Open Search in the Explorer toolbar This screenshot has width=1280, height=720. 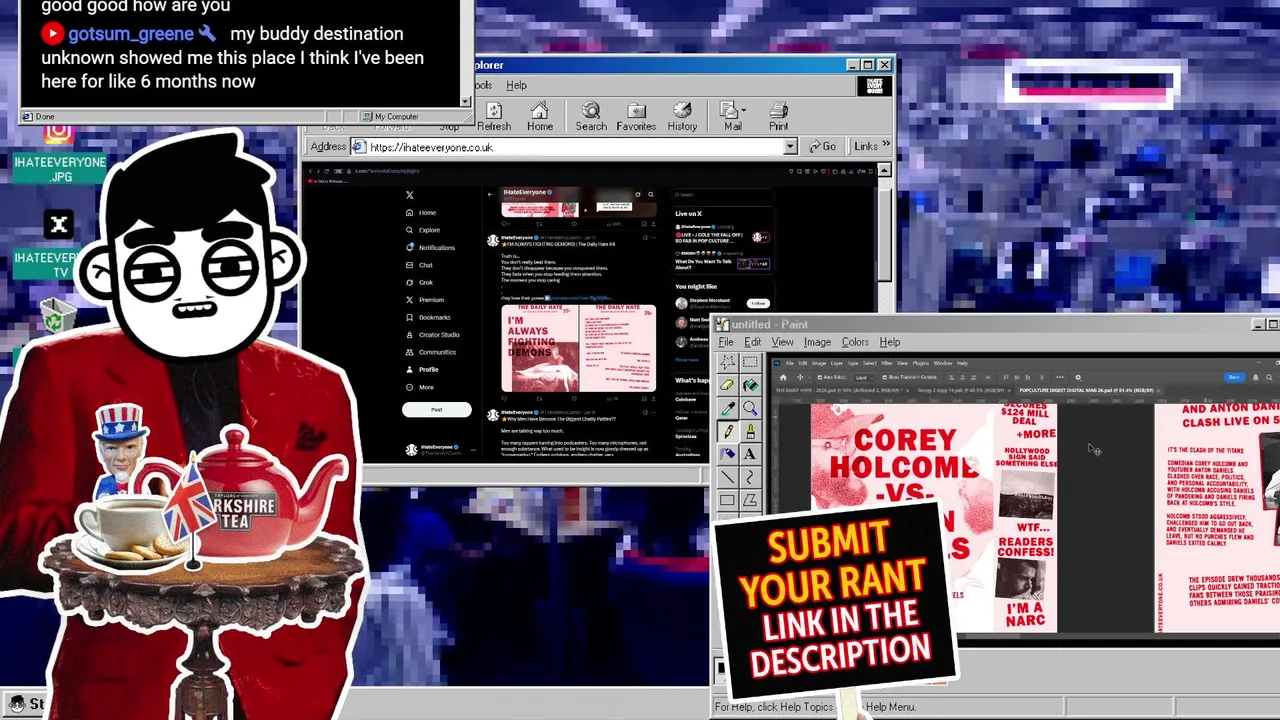coord(591,116)
